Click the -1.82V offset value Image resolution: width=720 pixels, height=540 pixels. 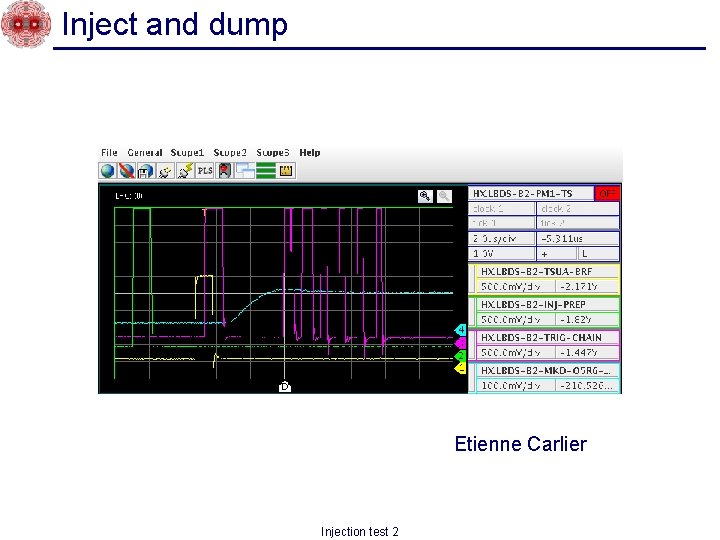[587, 320]
